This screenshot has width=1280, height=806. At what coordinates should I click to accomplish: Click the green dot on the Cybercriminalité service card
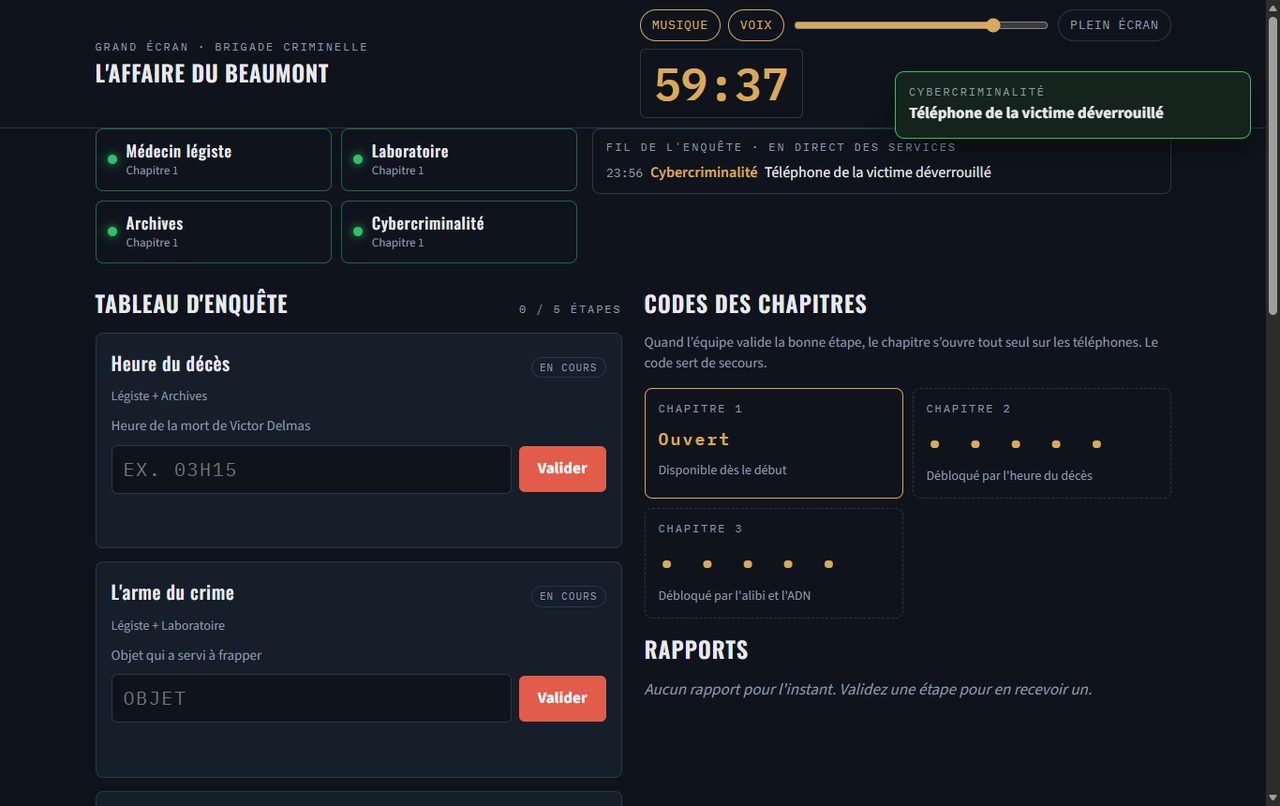click(358, 231)
